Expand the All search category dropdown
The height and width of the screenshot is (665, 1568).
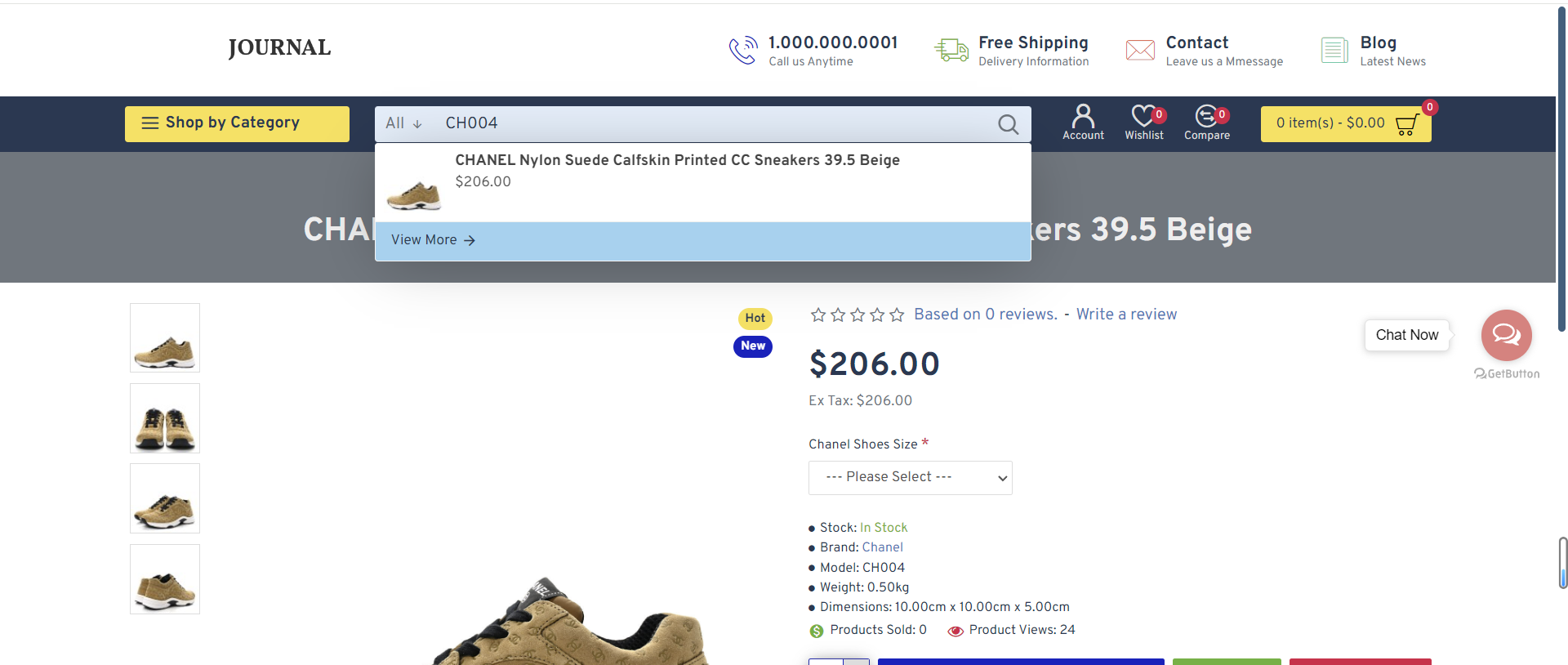pos(404,123)
